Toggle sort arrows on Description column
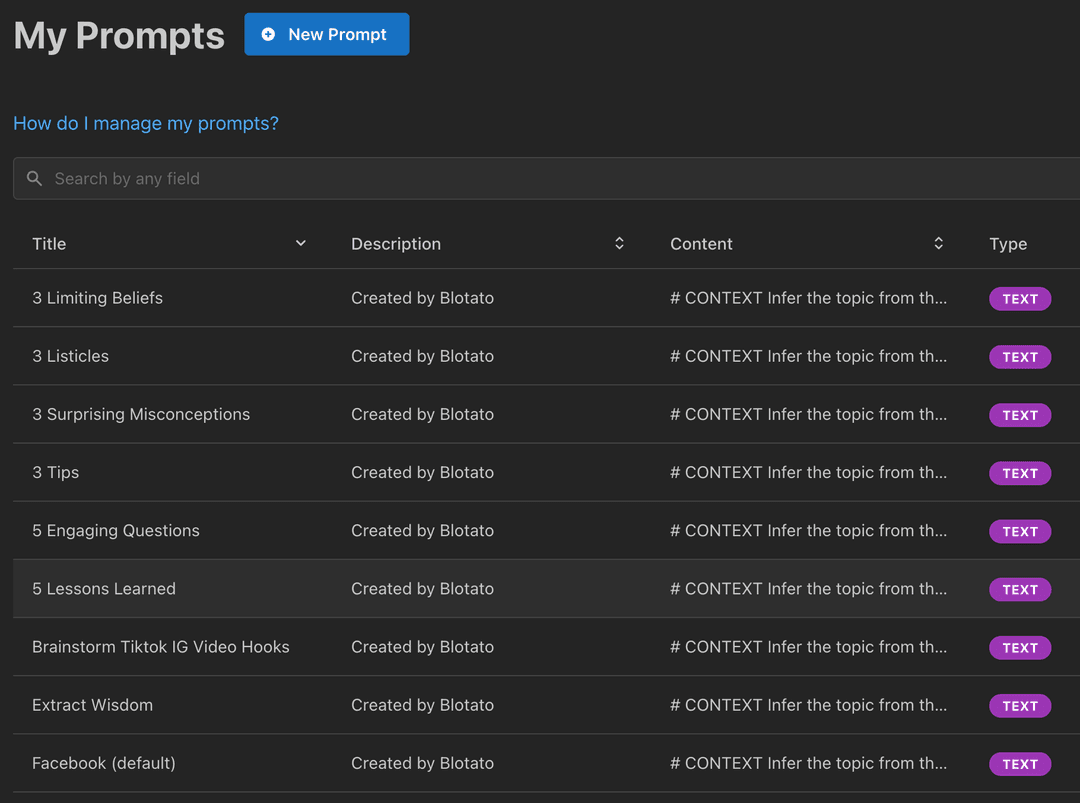Viewport: 1080px width, 803px height. pyautogui.click(x=619, y=244)
